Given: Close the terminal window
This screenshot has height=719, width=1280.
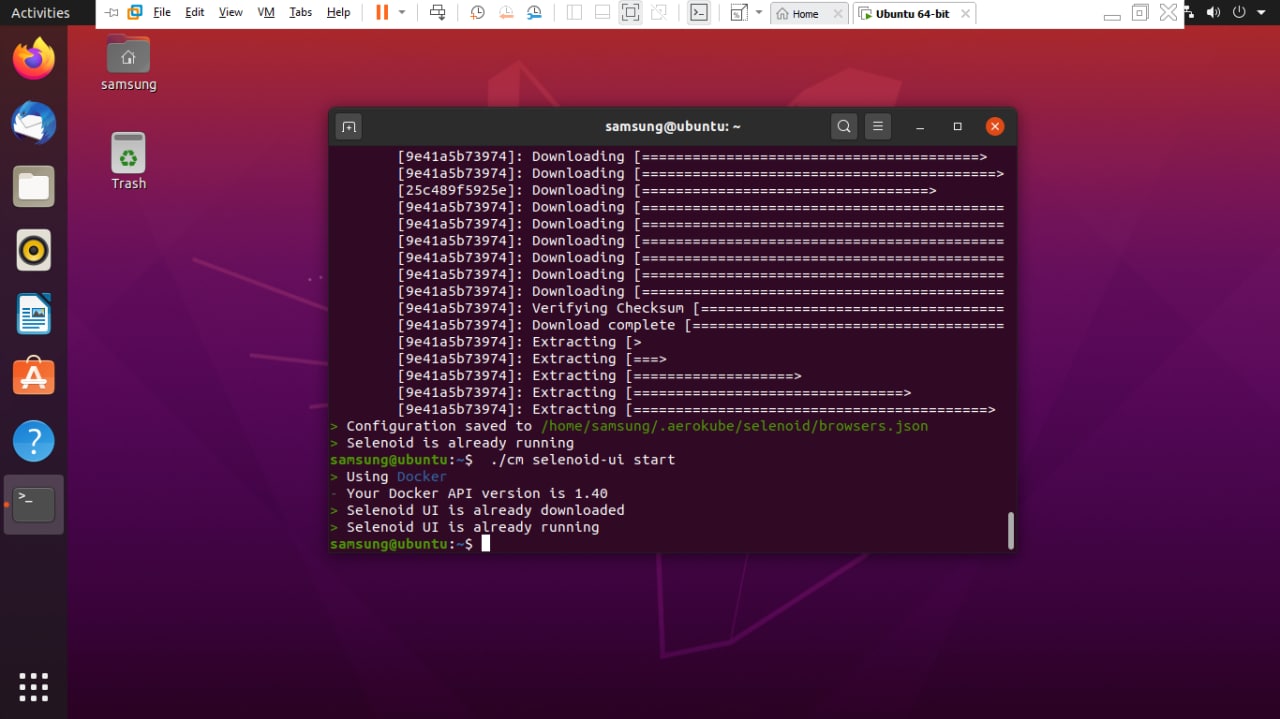Looking at the screenshot, I should click(994, 126).
